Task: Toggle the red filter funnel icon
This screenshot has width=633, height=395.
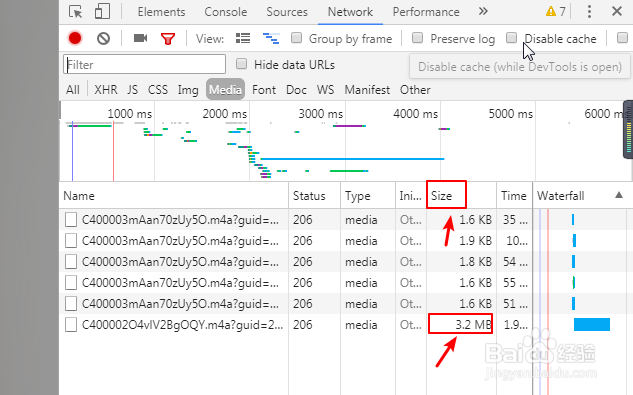Action: [168, 39]
